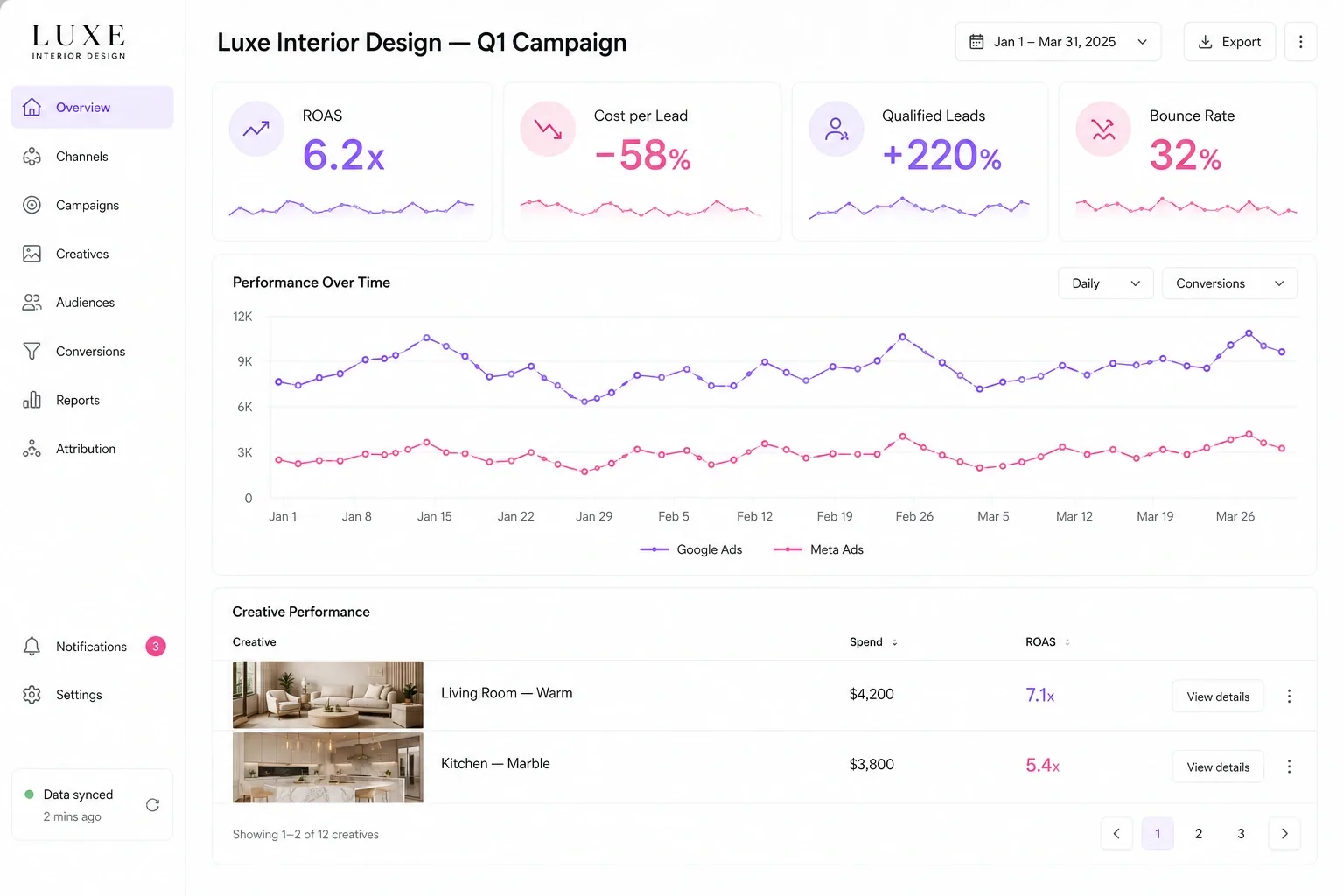Click the Overview home icon
The width and height of the screenshot is (1344, 896).
32,107
